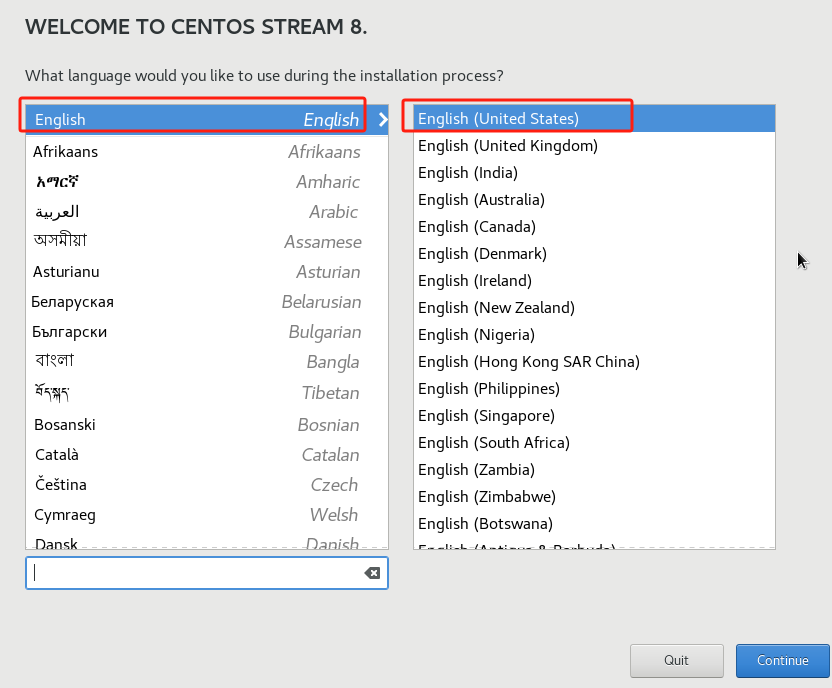Click the Quit button
This screenshot has height=688, width=832.
[x=677, y=660]
